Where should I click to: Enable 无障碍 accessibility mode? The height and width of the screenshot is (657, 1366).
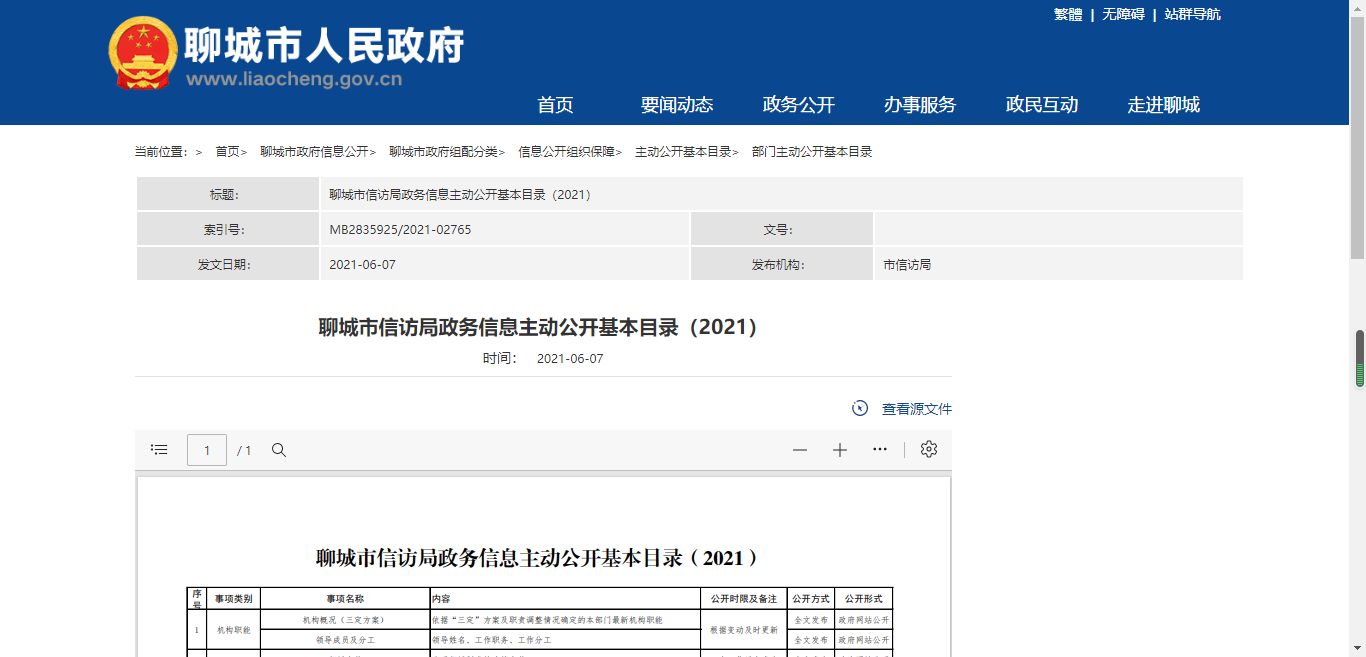(x=1123, y=14)
